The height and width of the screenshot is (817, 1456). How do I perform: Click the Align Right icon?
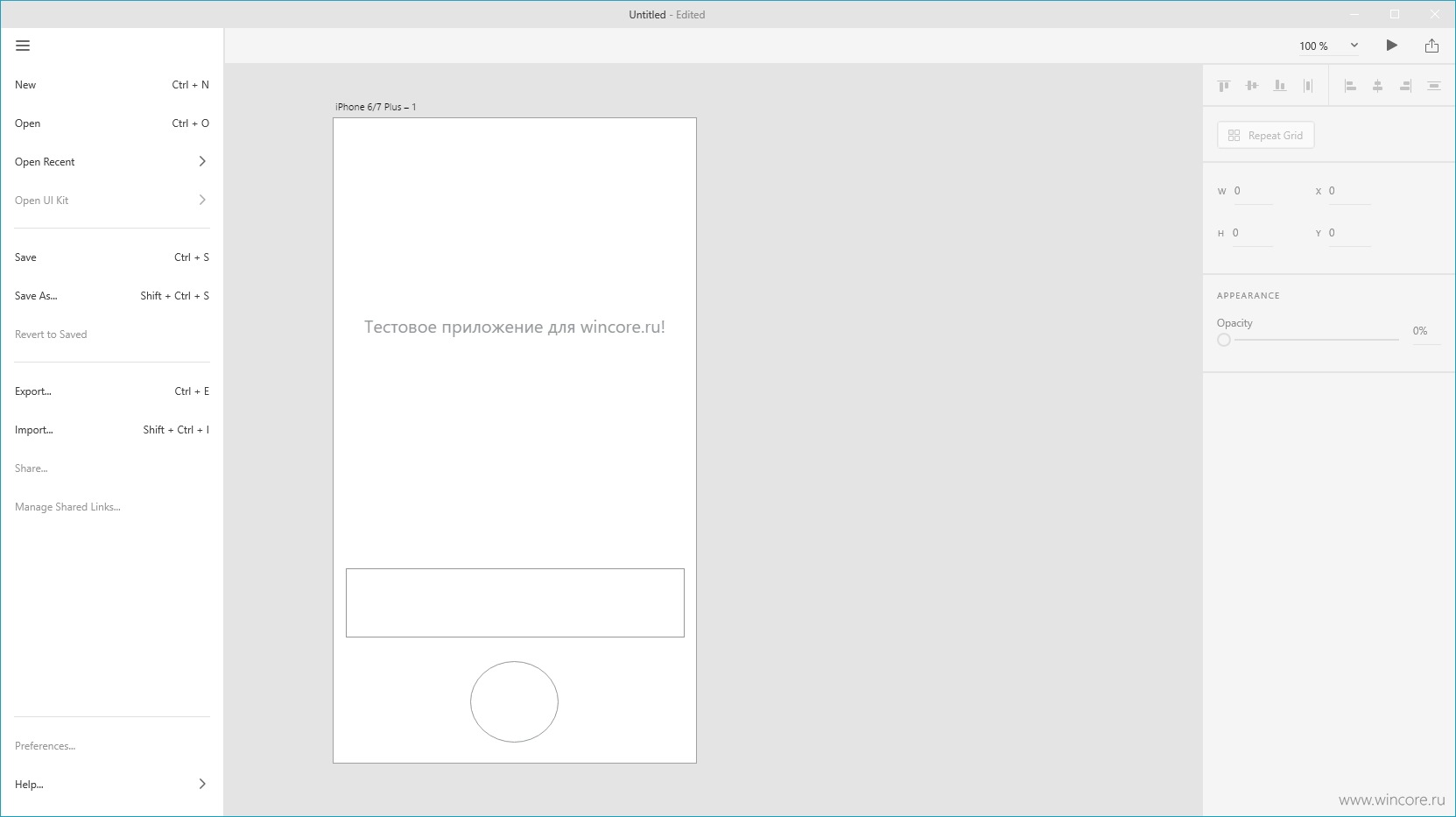(x=1406, y=86)
